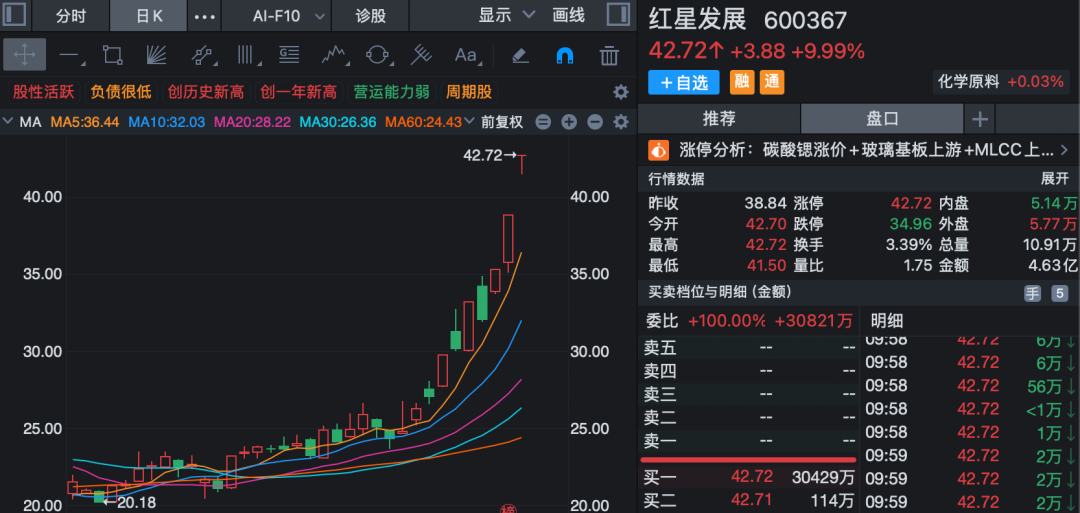Image resolution: width=1080 pixels, height=513 pixels.
Task: Click the 负债很低 tag
Action: pyautogui.click(x=121, y=92)
